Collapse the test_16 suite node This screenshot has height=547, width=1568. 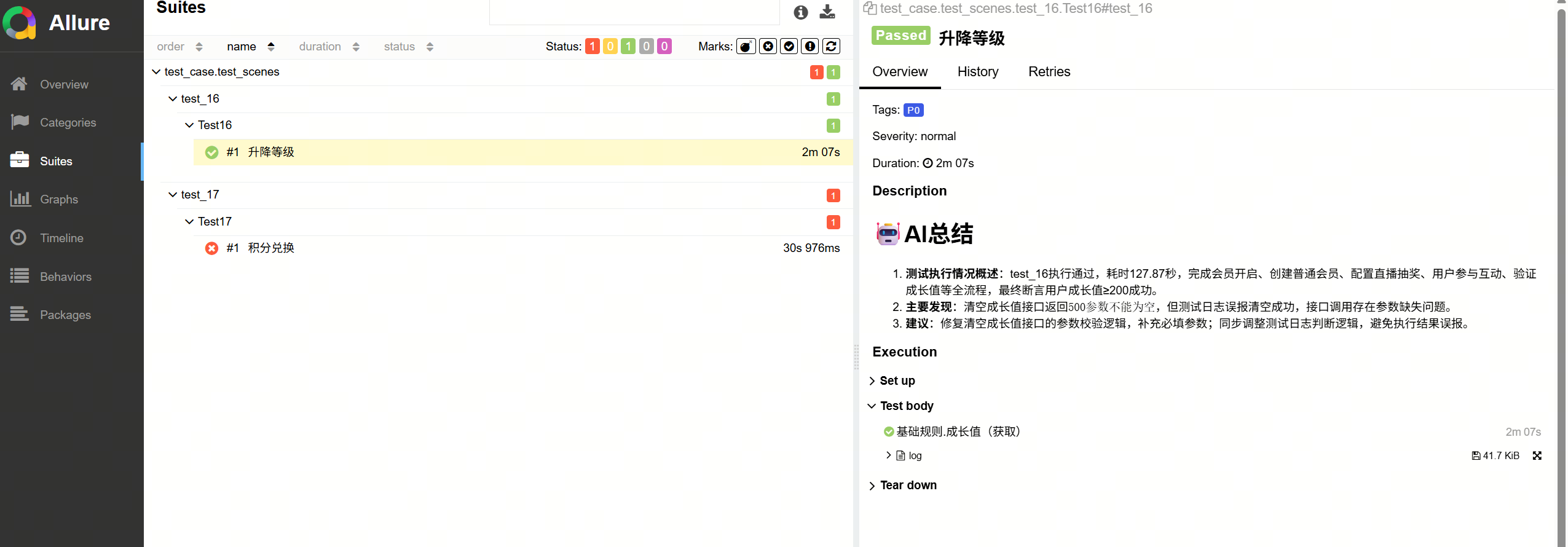click(173, 99)
